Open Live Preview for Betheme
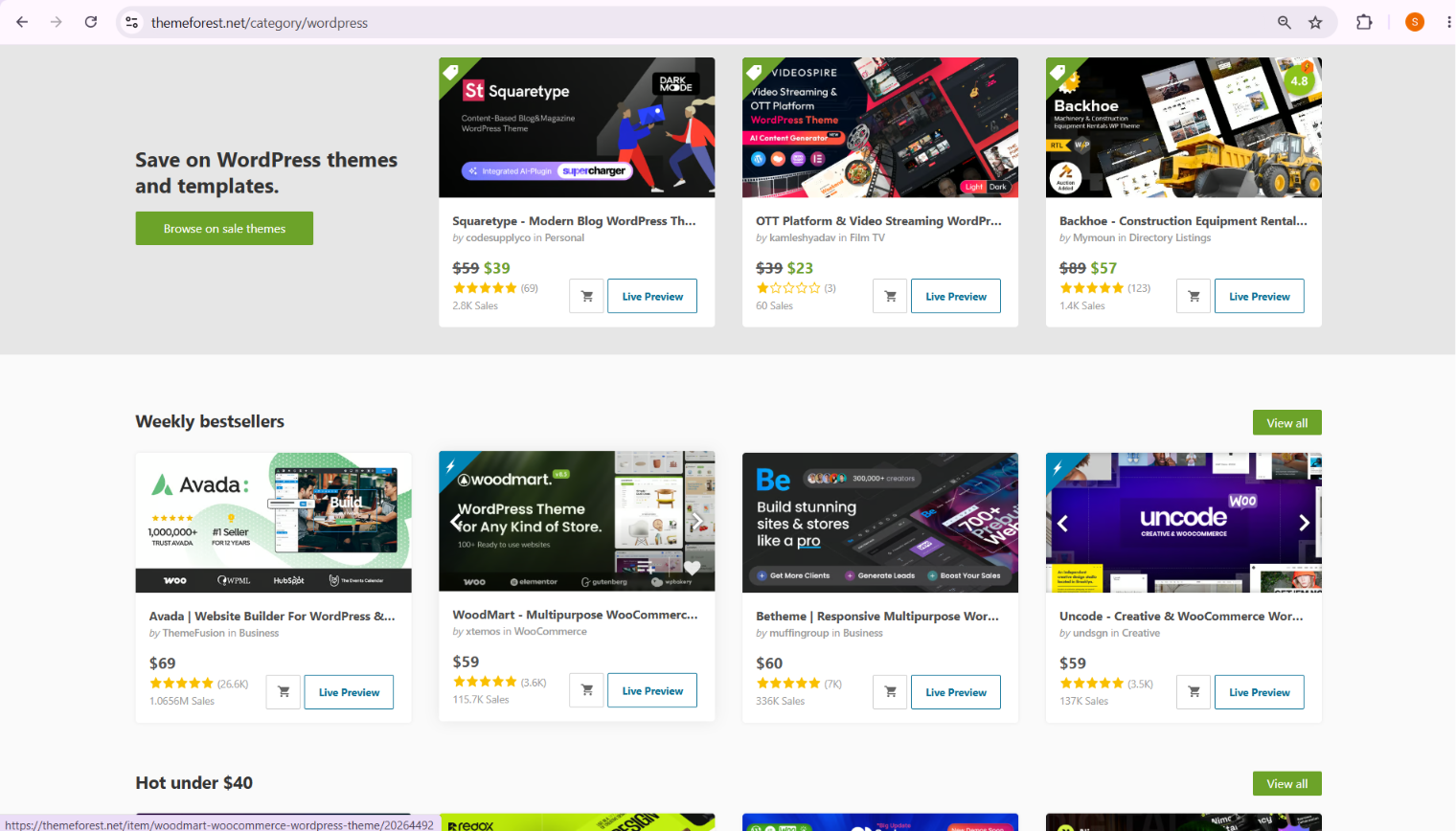This screenshot has width=1456, height=831. coord(956,692)
